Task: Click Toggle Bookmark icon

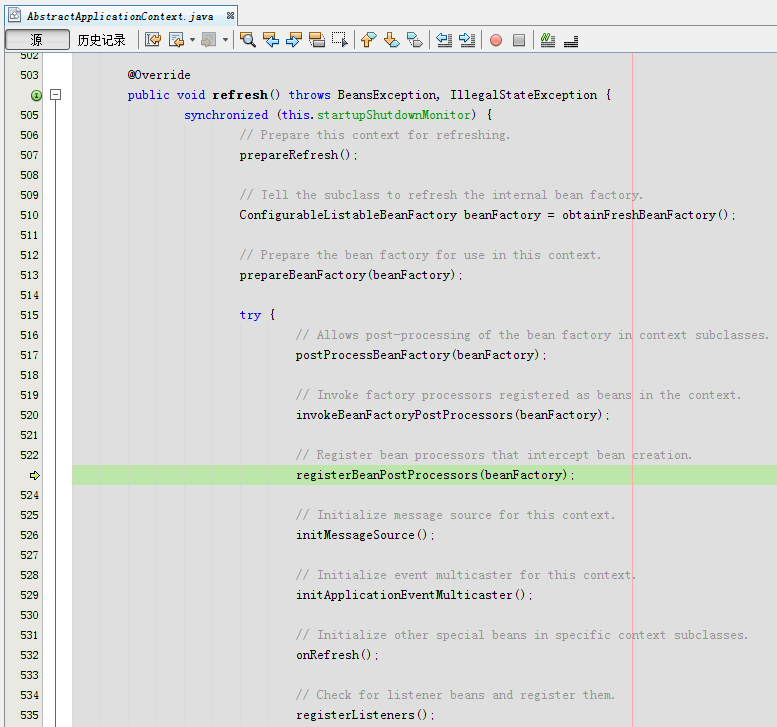Action: [x=414, y=40]
